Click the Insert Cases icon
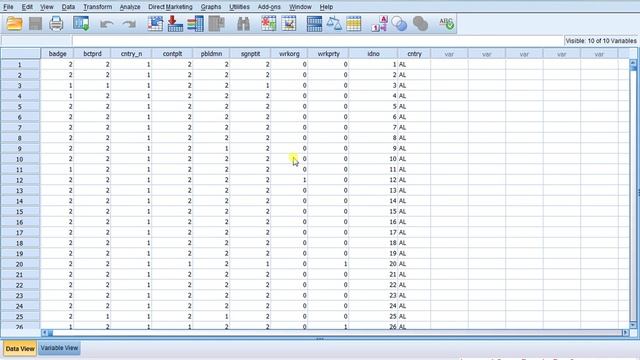The width and height of the screenshot is (640, 360). [x=269, y=24]
